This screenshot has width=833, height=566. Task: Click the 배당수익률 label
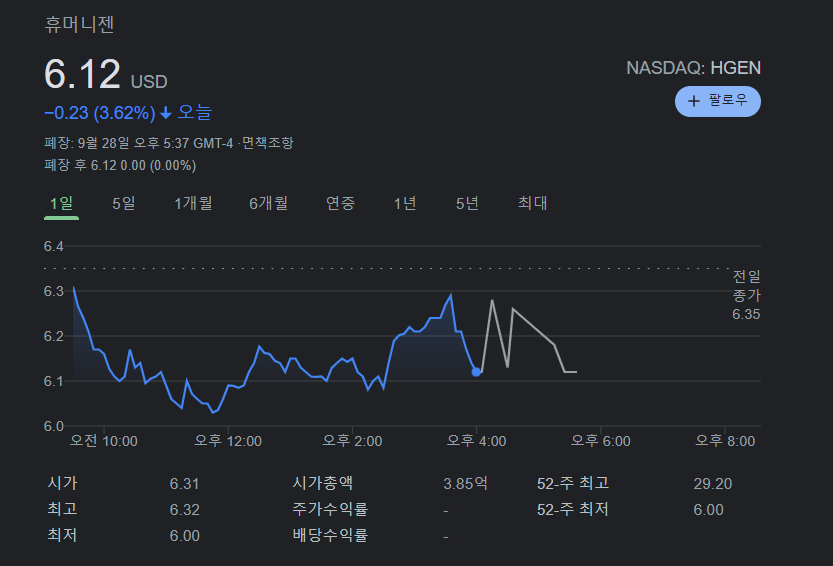pyautogui.click(x=329, y=535)
